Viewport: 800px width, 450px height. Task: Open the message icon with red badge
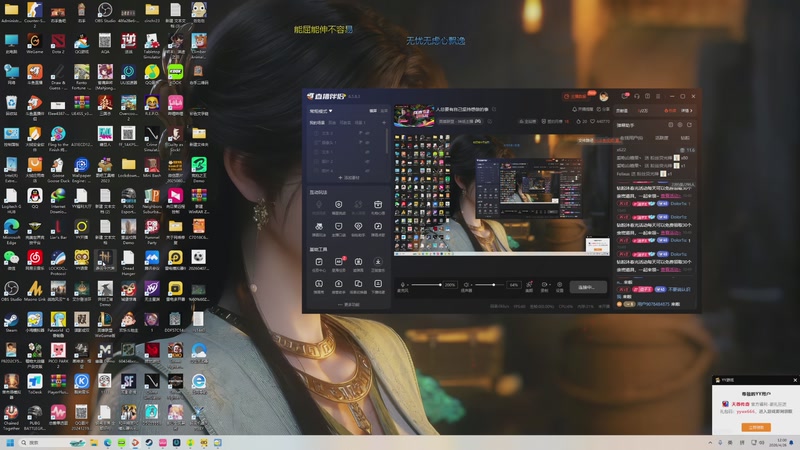625,96
